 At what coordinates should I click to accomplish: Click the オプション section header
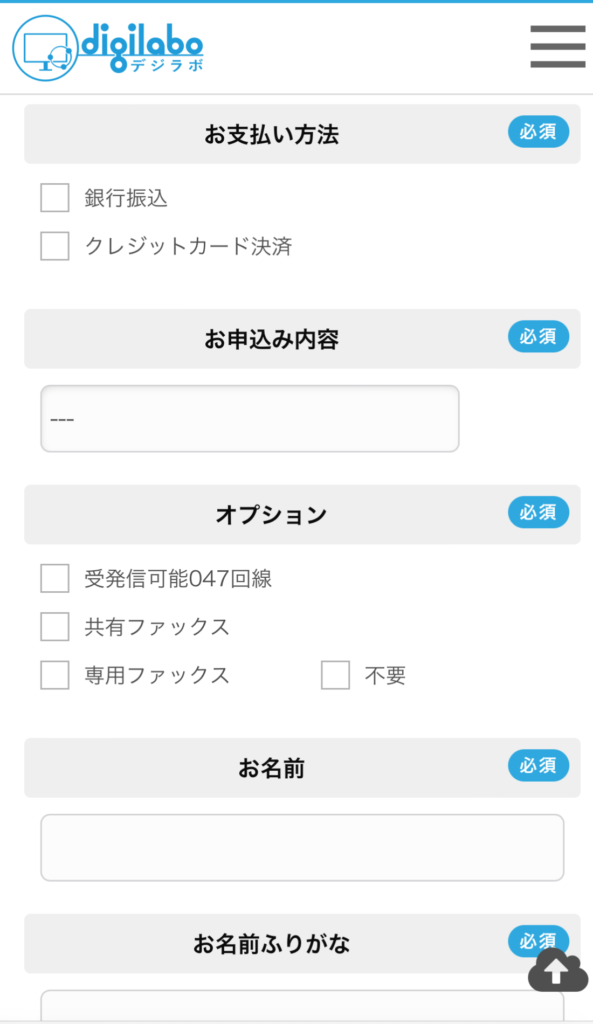(302, 515)
